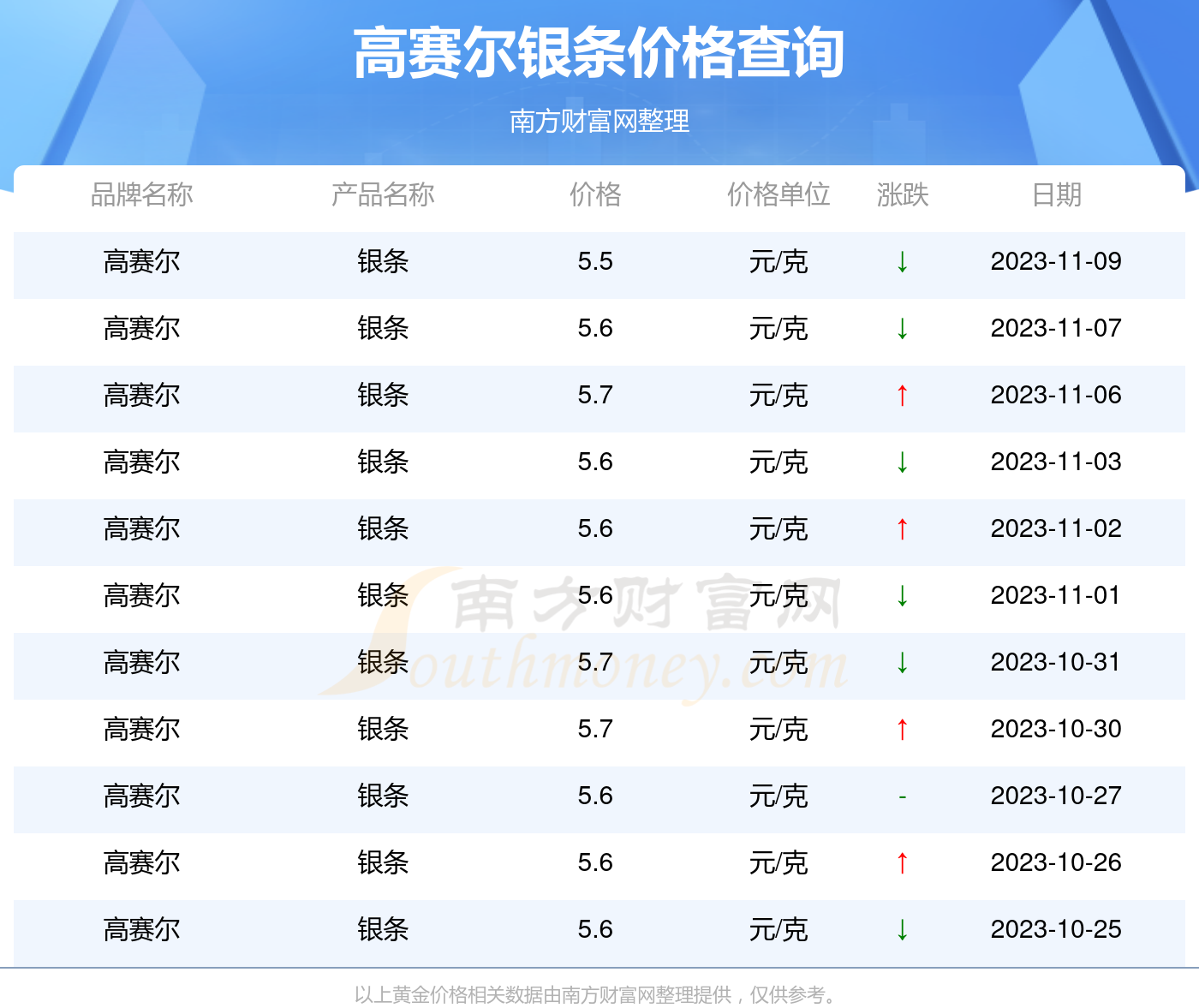Viewport: 1199px width, 1008px height.
Task: Click price 5.6 in the 2023-10-25 row
Action: (x=595, y=929)
